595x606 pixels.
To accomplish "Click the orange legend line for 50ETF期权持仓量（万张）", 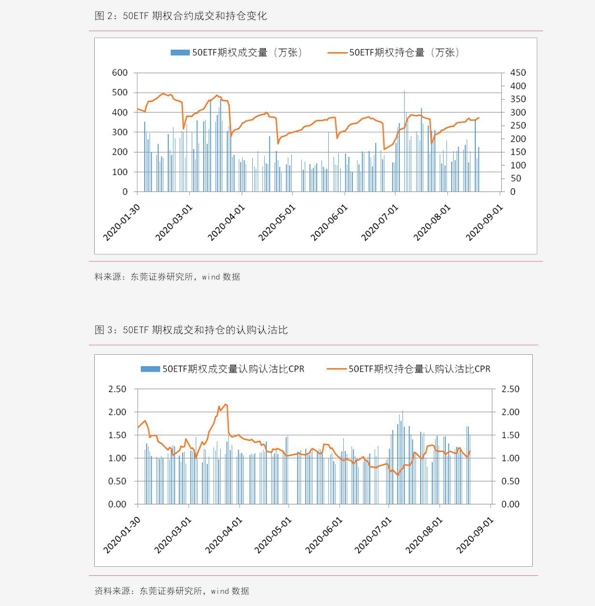I will point(337,53).
